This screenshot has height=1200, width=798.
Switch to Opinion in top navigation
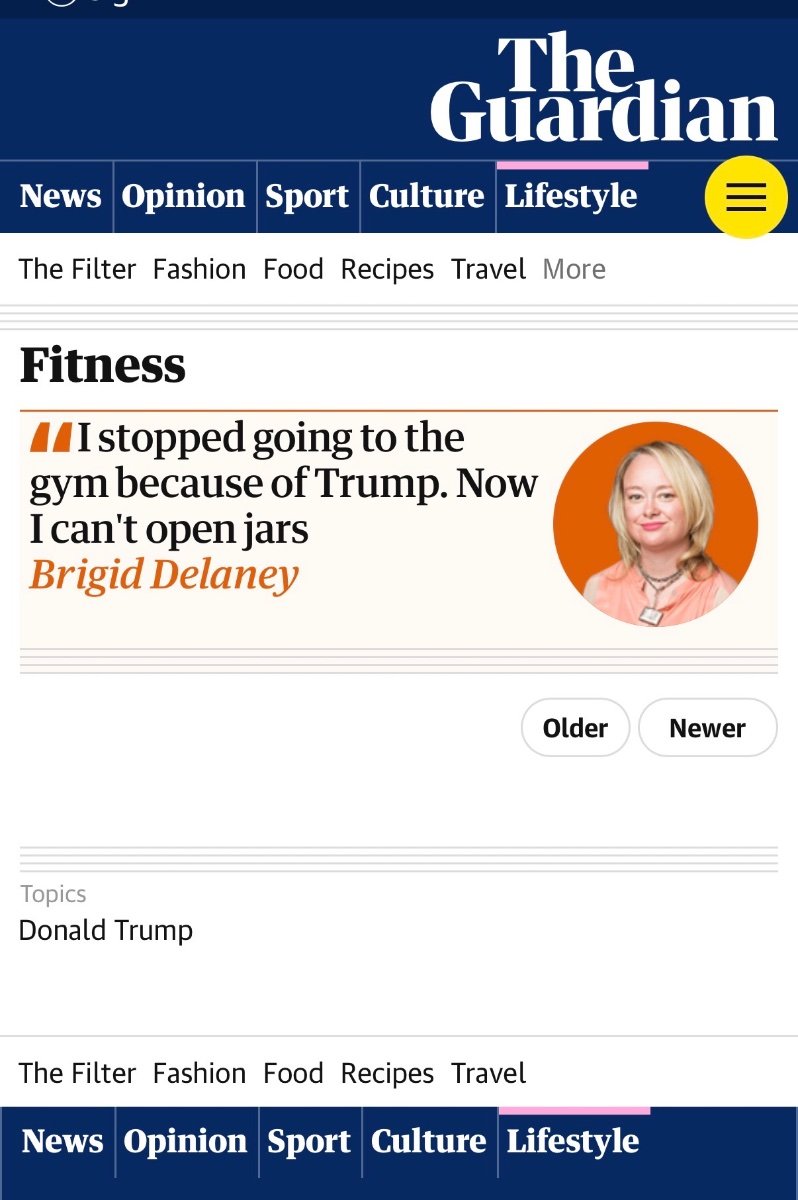pyautogui.click(x=183, y=196)
